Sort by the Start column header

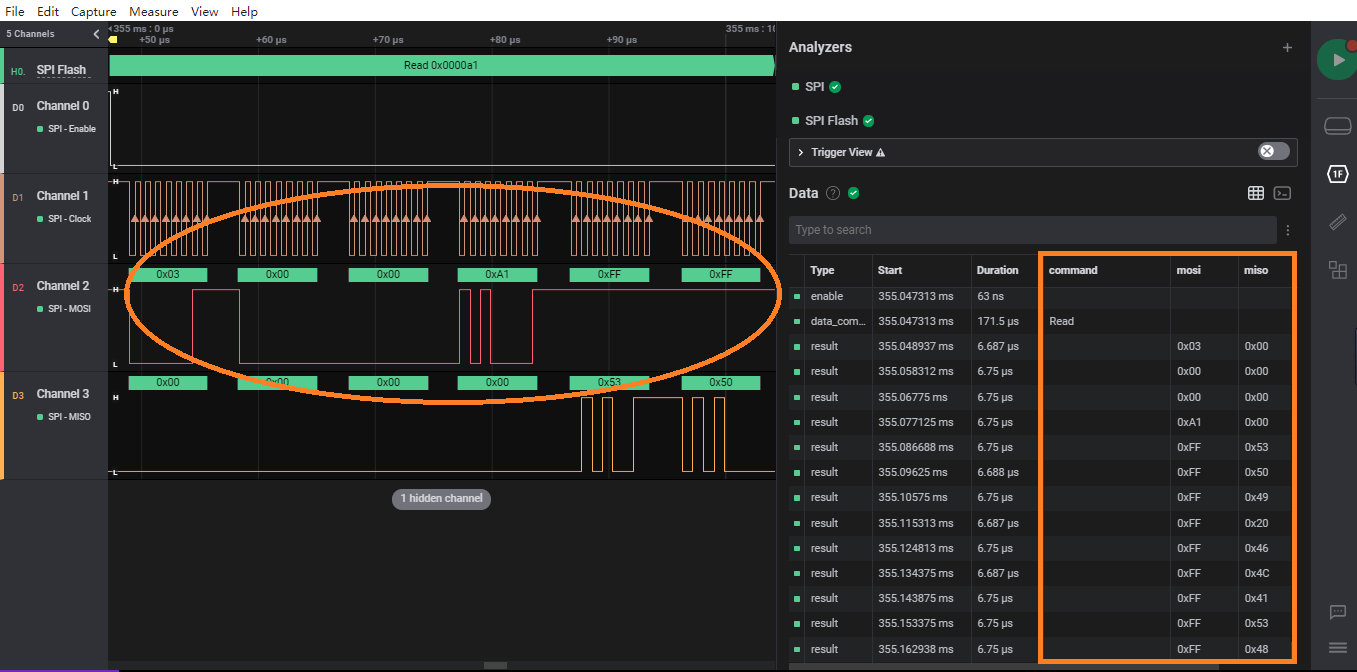[889, 270]
